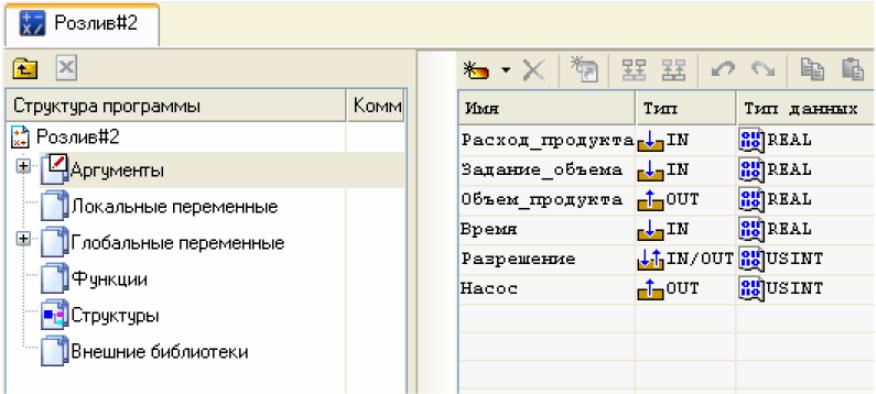Click the Структура программы column header
Image resolution: width=876 pixels, height=394 pixels.
175,106
